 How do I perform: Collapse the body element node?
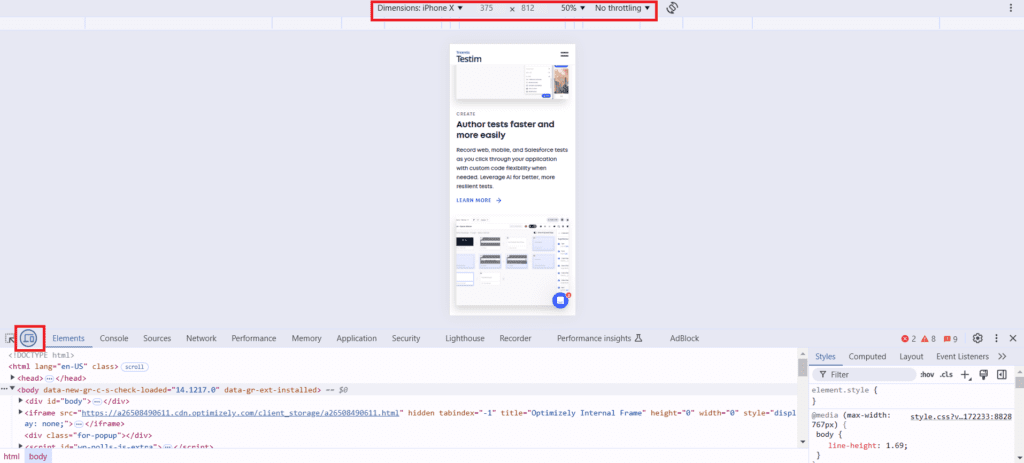[12, 389]
